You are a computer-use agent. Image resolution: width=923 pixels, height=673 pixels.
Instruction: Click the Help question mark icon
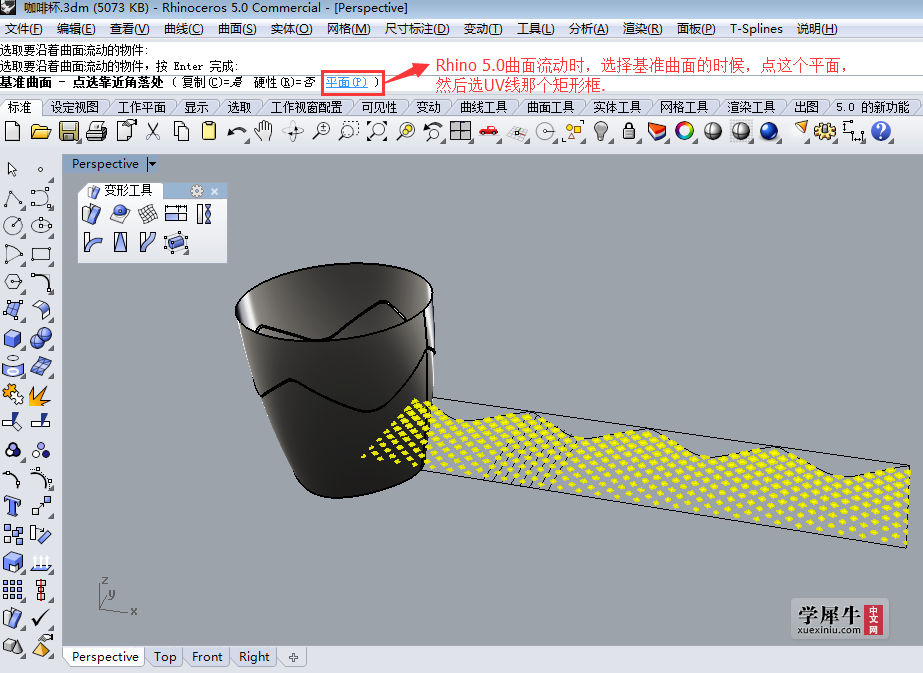(881, 131)
